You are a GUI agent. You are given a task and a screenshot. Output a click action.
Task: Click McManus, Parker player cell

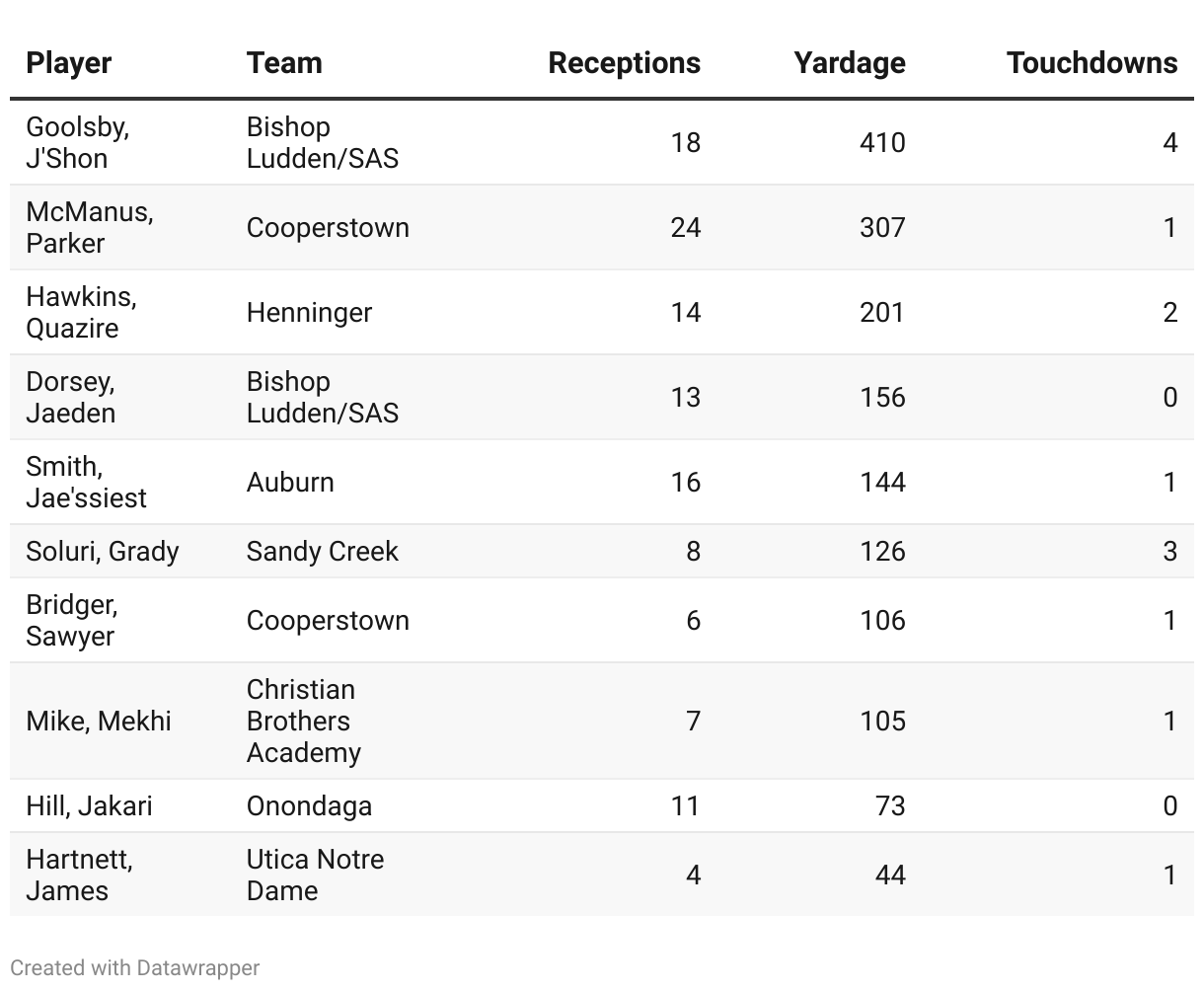click(x=89, y=227)
